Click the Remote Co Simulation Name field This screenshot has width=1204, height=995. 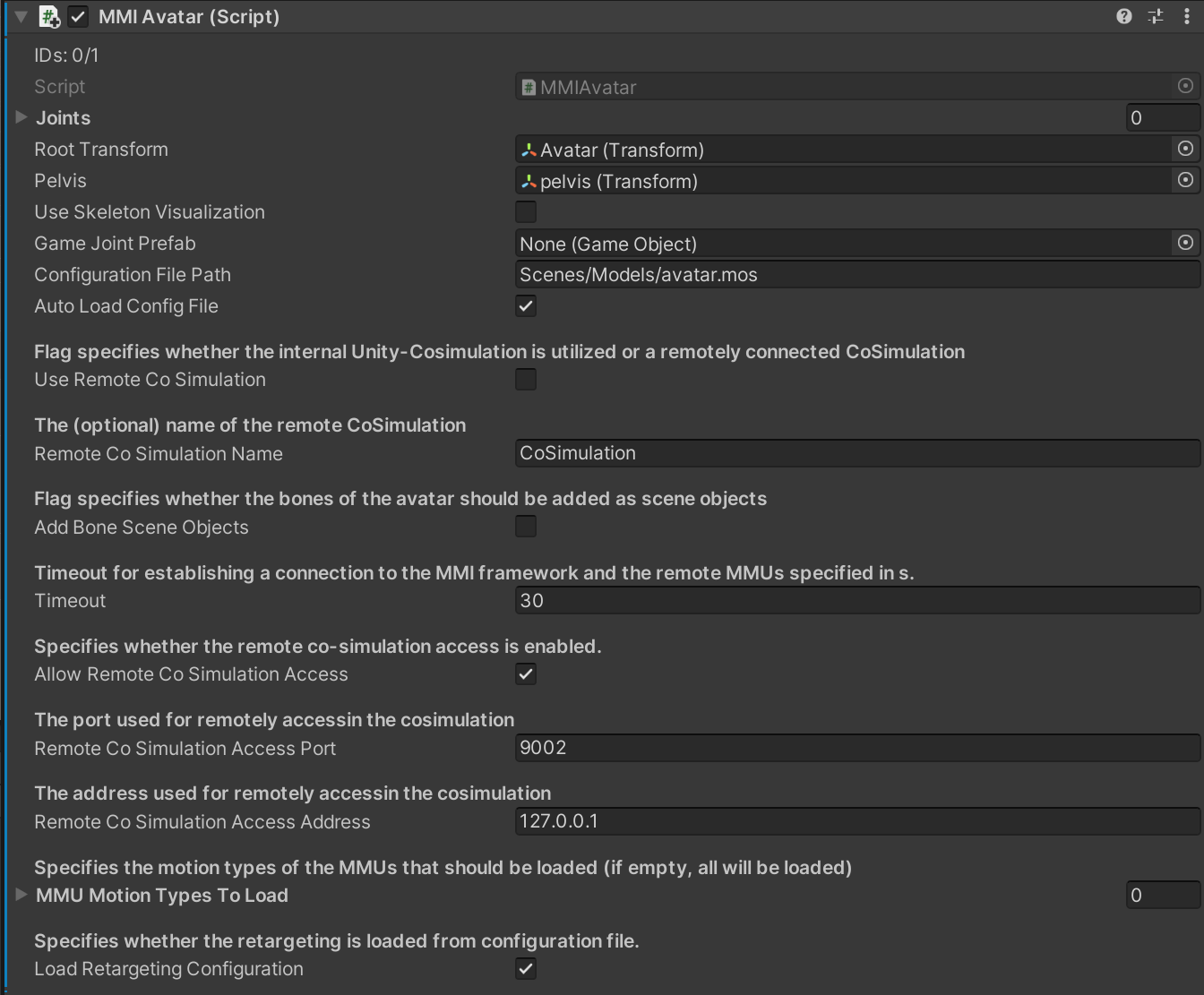(857, 452)
